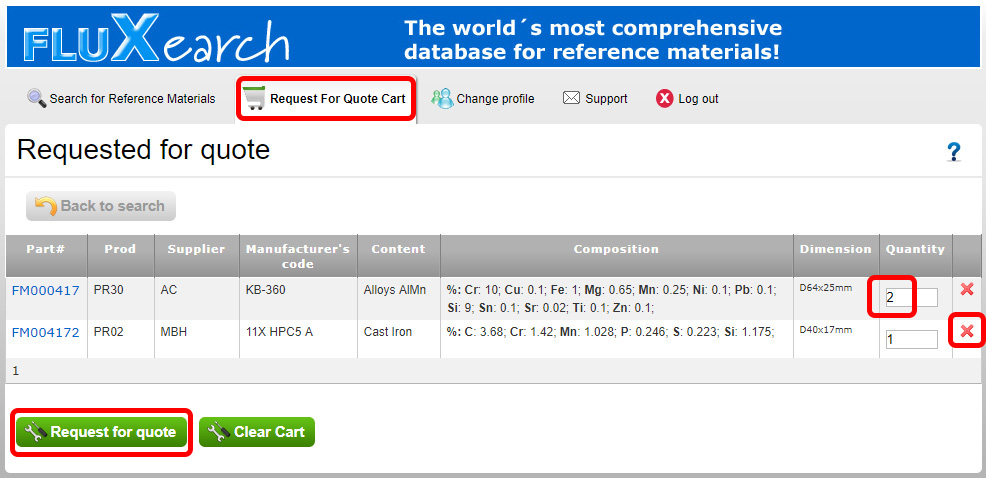Click the Manufacturer's code column header
Image resolution: width=986 pixels, height=478 pixels.
pos(298,256)
